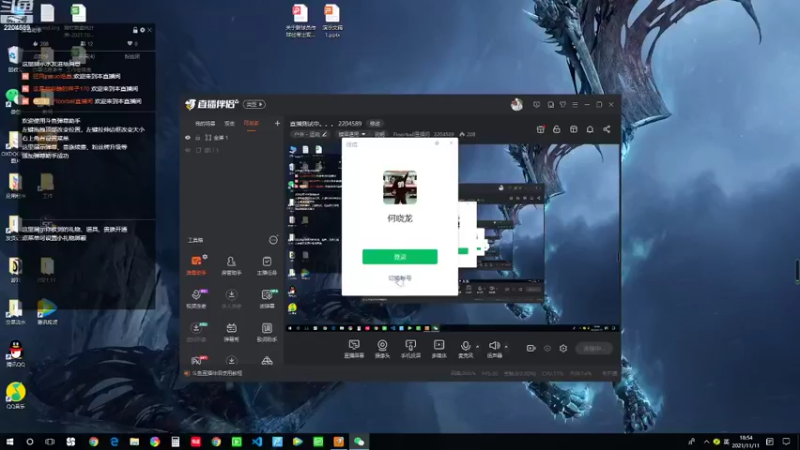Open the 房管助手 tool

pyautogui.click(x=231, y=265)
